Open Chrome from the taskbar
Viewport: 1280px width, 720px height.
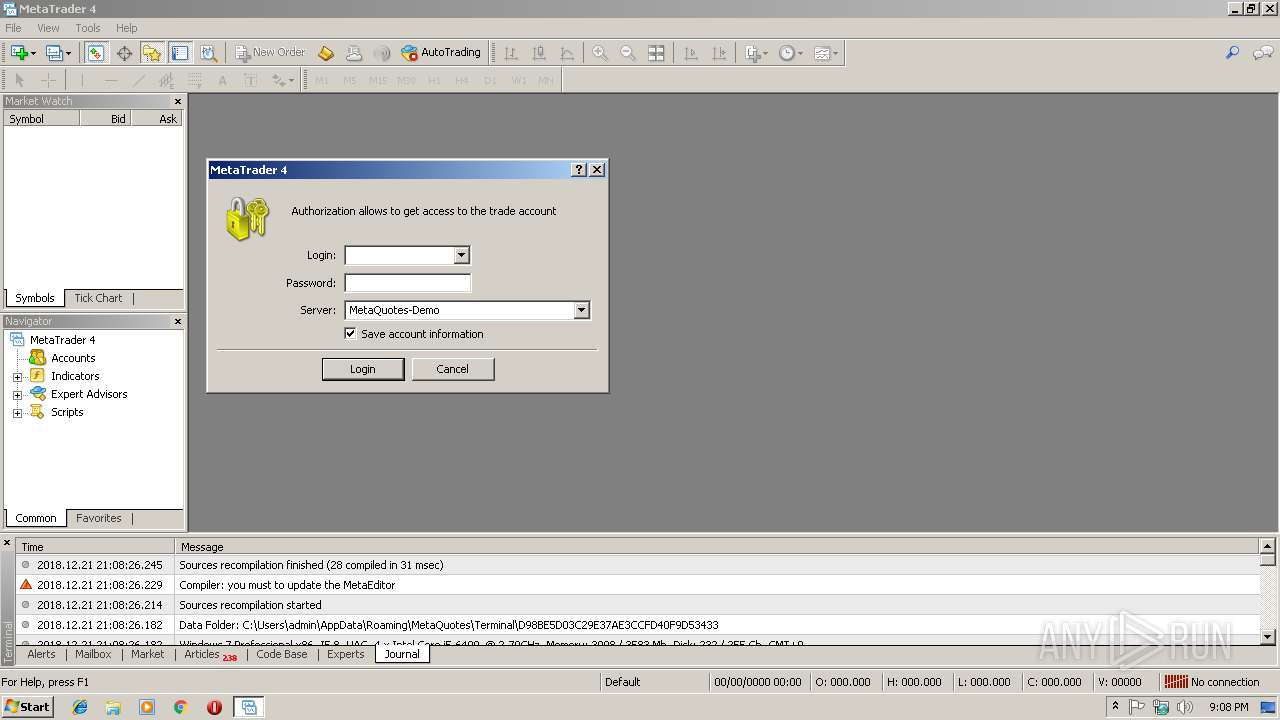(x=181, y=707)
